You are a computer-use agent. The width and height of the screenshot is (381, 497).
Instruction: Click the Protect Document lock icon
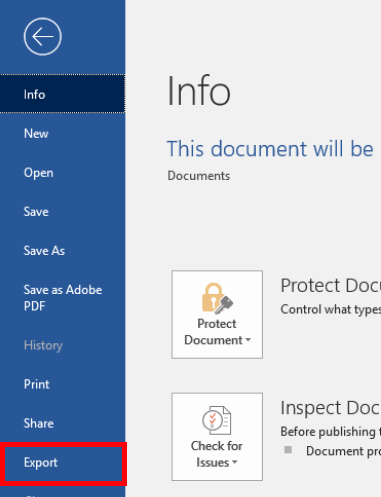pos(217,298)
